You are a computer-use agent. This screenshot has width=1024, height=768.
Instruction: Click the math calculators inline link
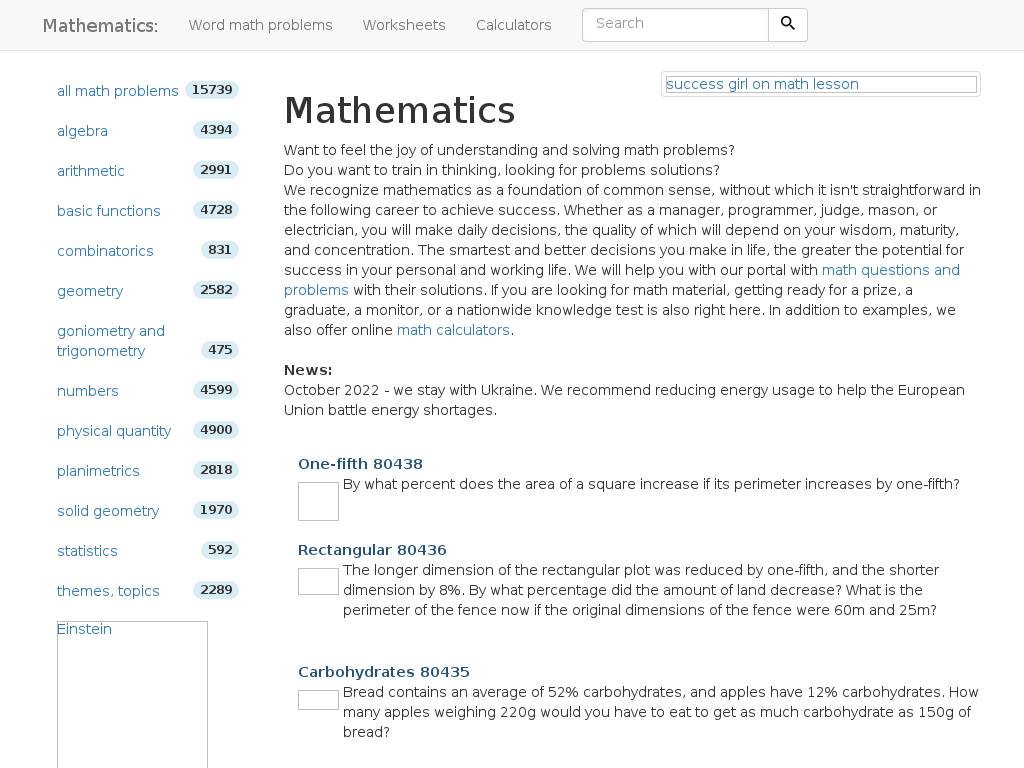pos(453,330)
